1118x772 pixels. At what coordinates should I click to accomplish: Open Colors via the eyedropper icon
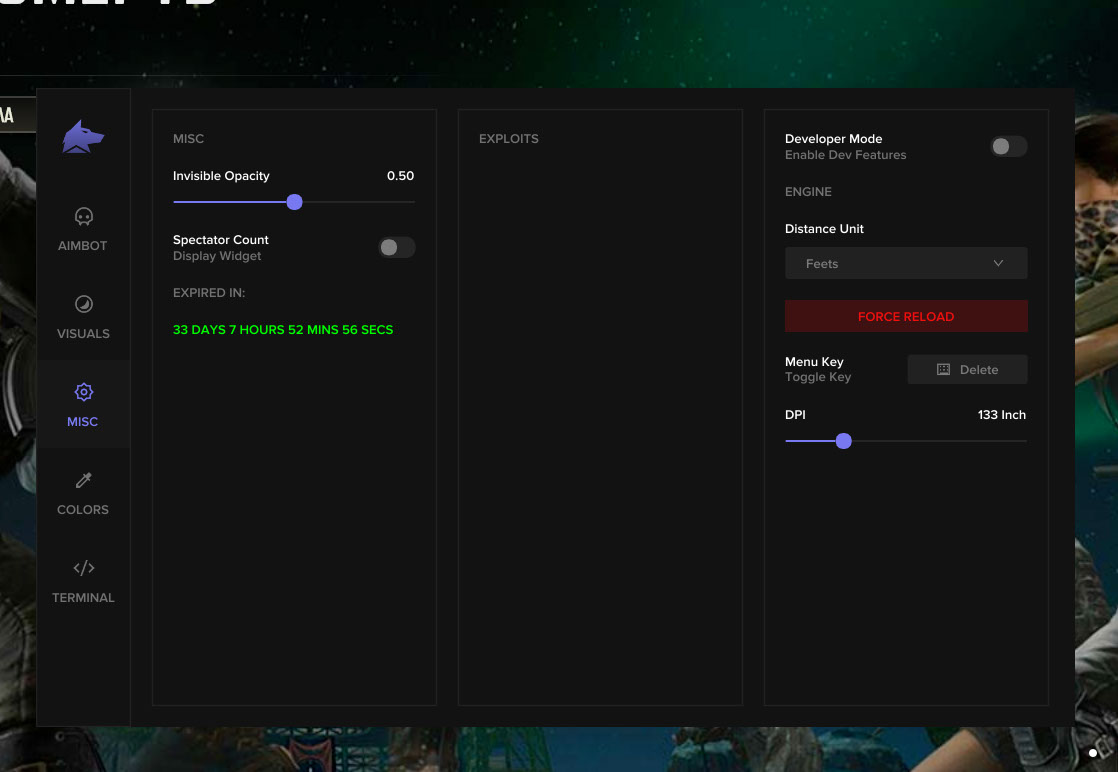click(x=84, y=481)
